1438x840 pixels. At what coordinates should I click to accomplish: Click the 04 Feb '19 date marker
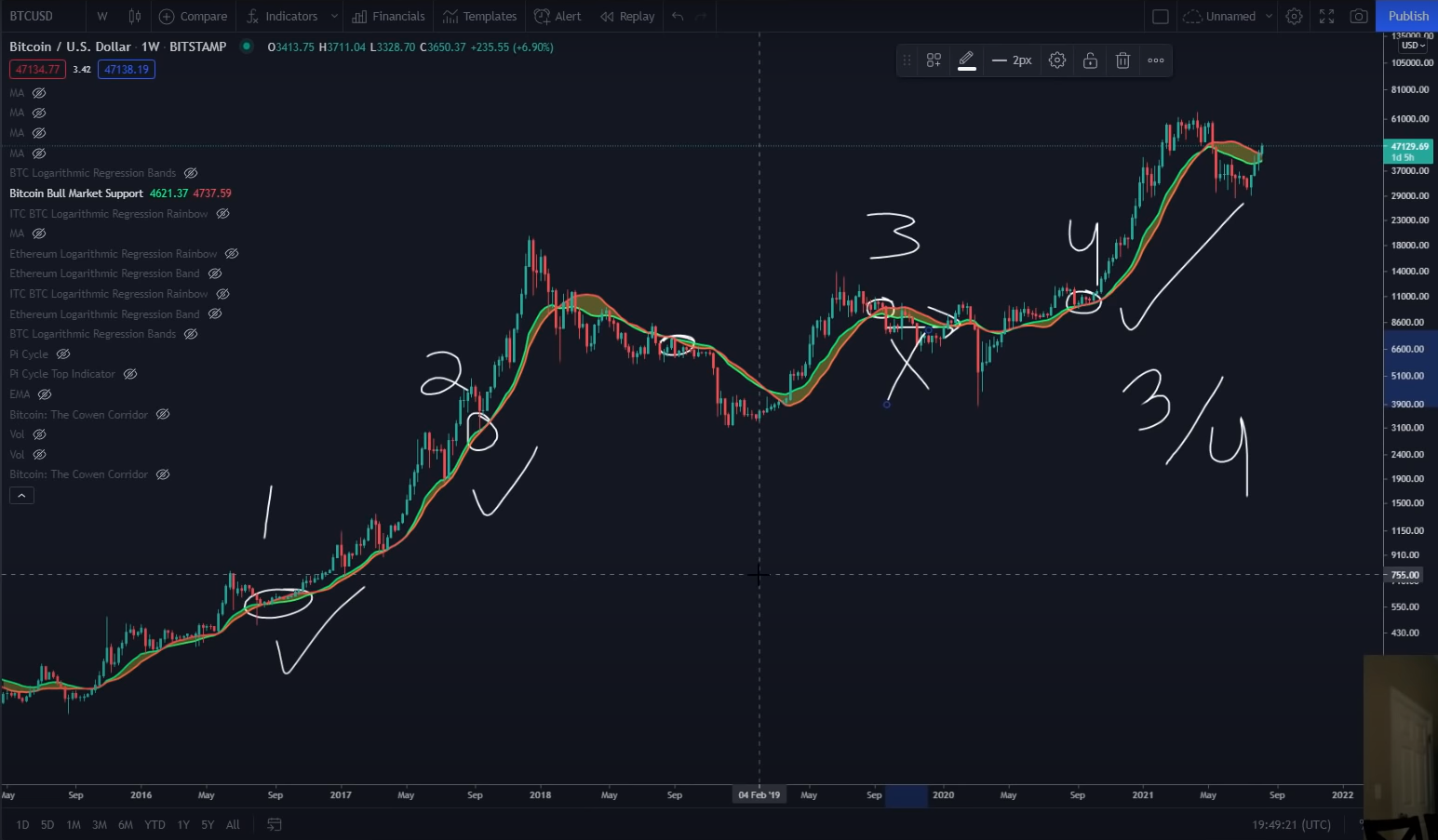coord(759,795)
